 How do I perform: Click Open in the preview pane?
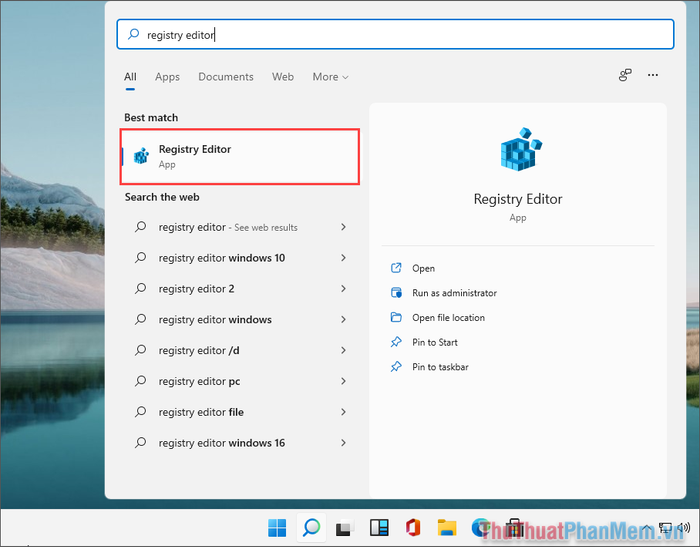(x=423, y=268)
